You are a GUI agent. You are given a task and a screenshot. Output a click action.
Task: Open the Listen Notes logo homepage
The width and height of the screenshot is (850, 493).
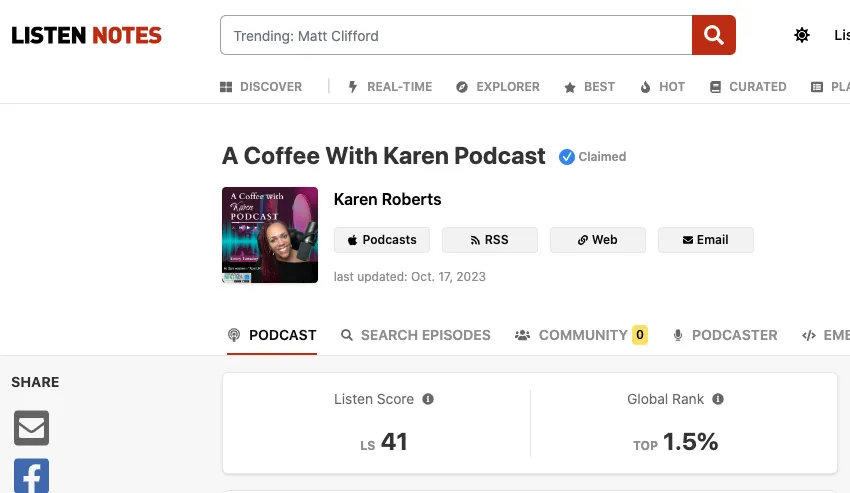(x=87, y=36)
